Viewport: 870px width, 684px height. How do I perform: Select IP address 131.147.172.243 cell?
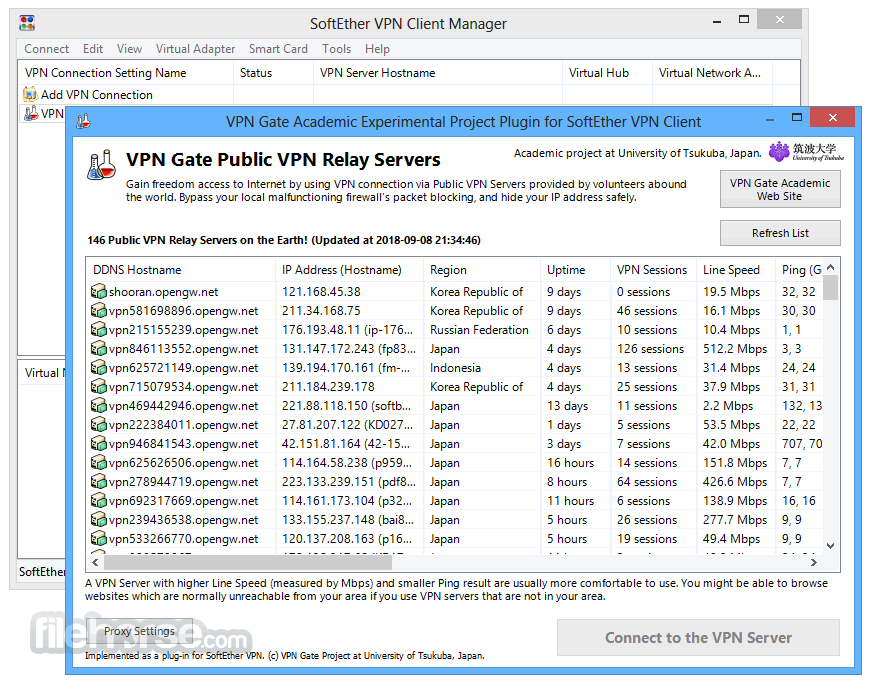click(348, 349)
